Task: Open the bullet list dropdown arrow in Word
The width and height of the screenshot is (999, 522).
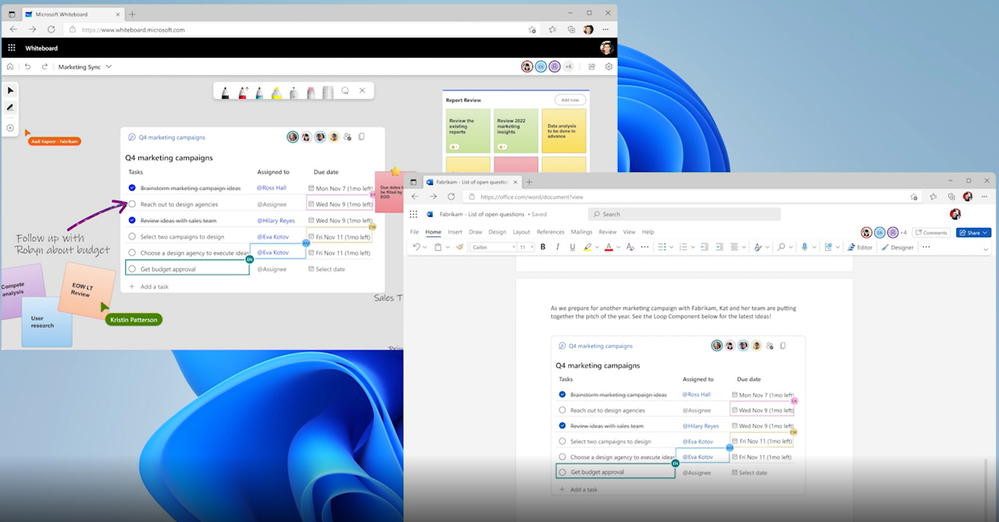Action: click(x=672, y=247)
